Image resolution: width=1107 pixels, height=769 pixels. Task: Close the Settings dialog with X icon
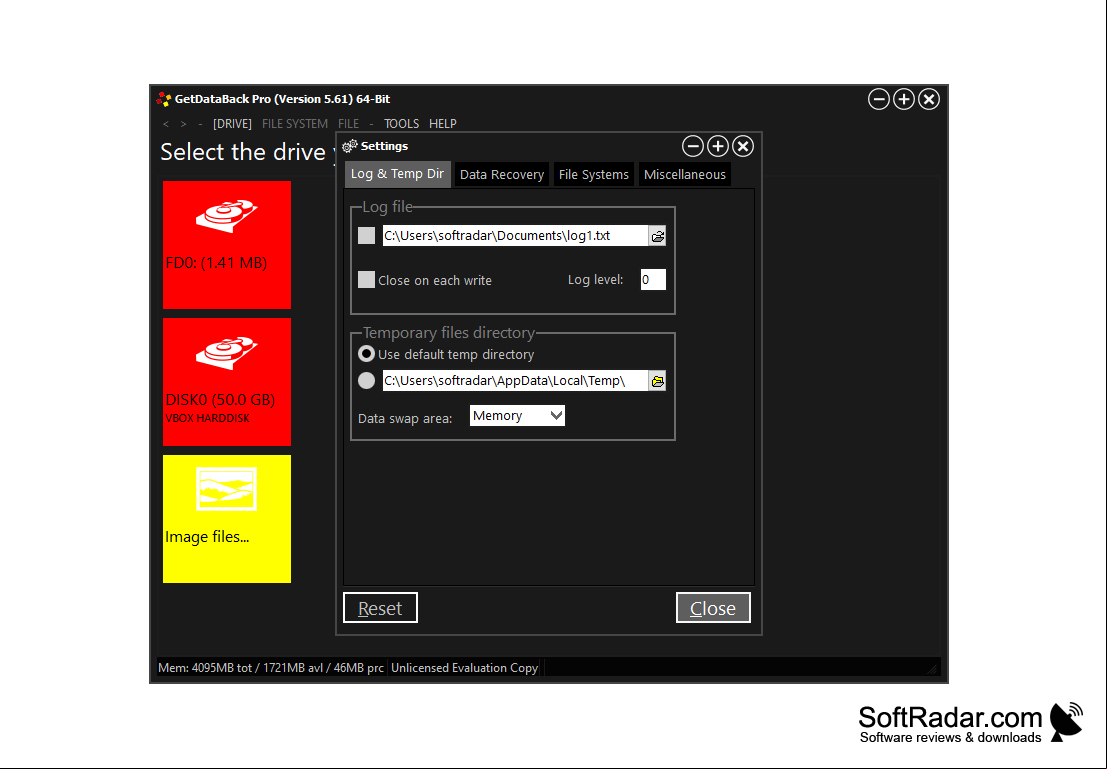click(x=743, y=146)
